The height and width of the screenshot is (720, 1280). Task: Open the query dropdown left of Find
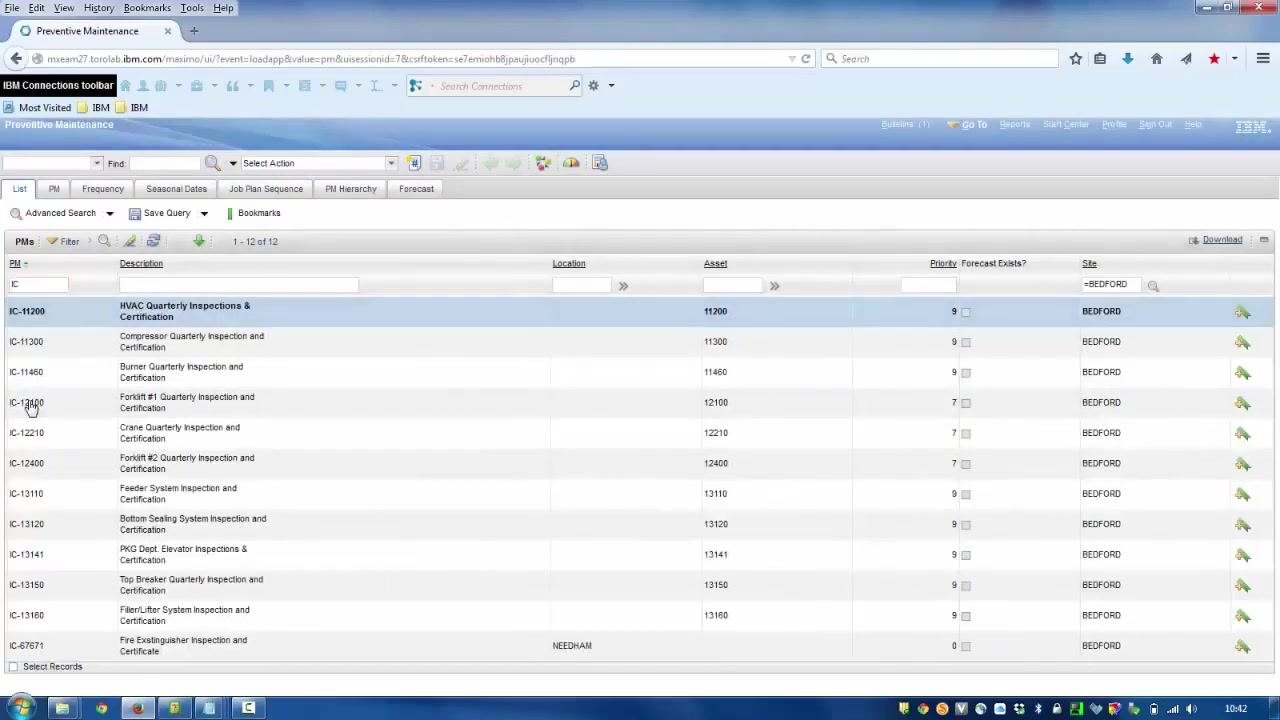(97, 163)
